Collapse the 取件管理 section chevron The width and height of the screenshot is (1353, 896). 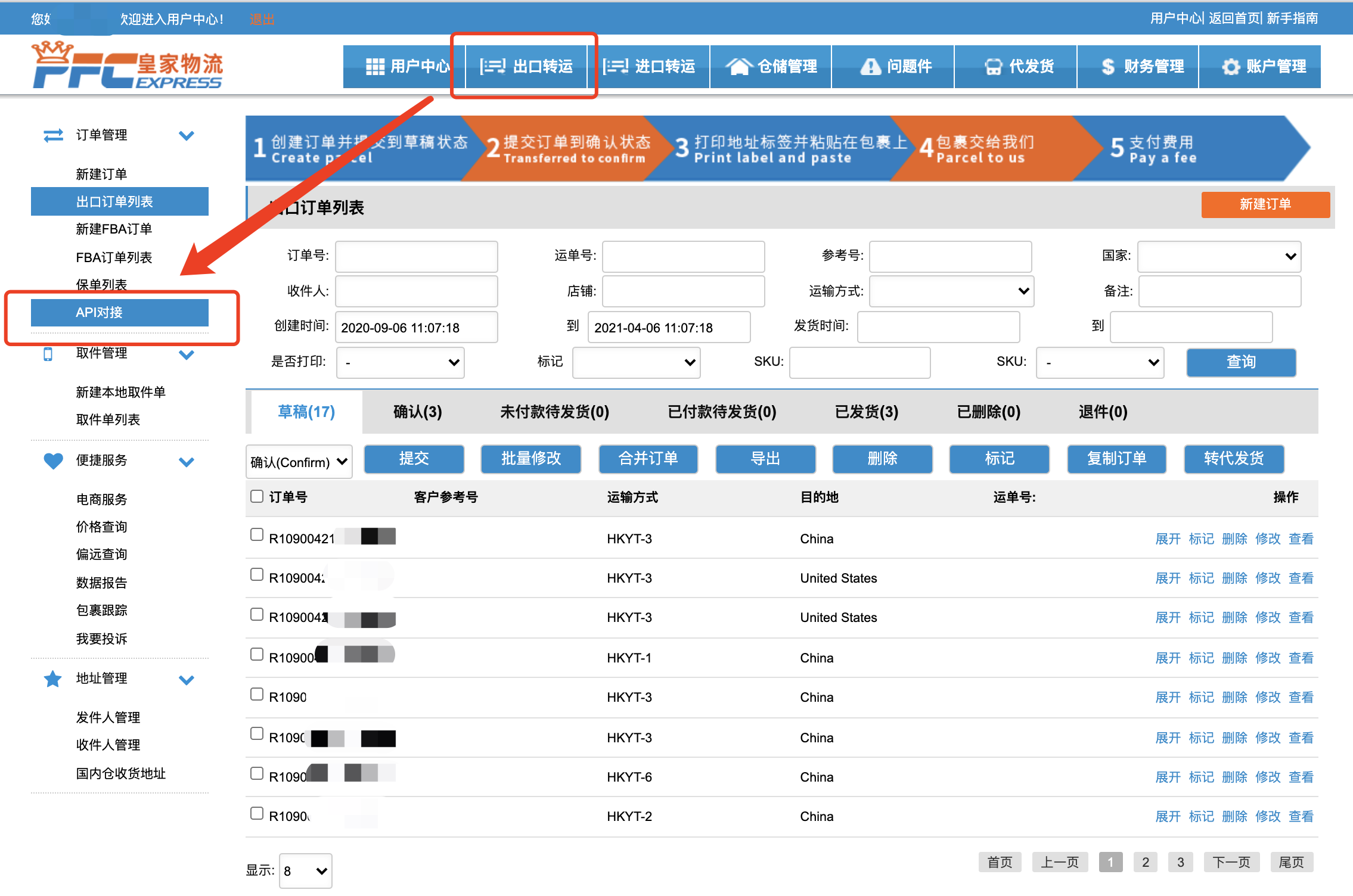pos(187,354)
